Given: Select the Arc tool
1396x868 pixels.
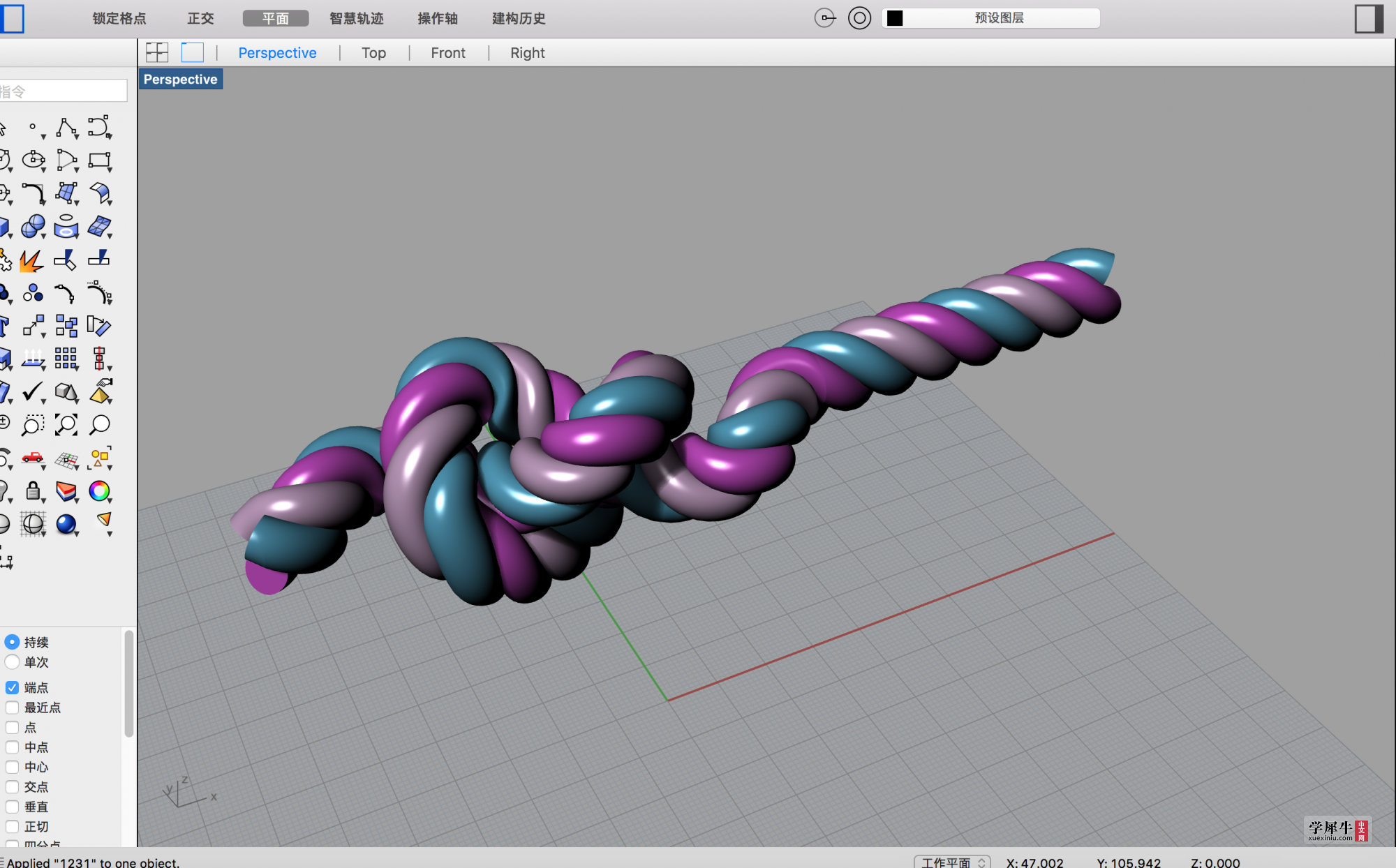Looking at the screenshot, I should tap(66, 160).
